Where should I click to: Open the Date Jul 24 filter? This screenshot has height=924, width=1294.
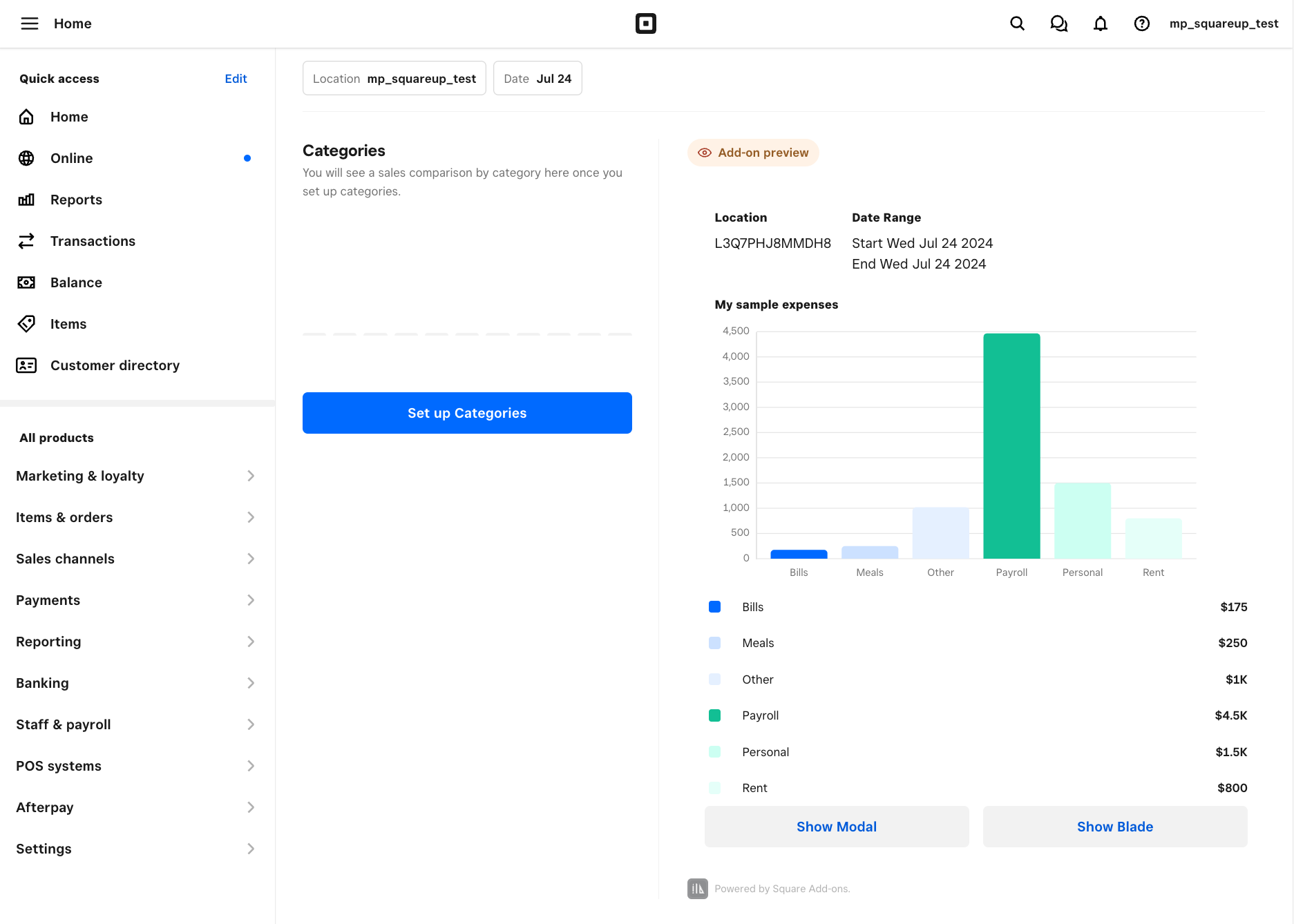[537, 78]
